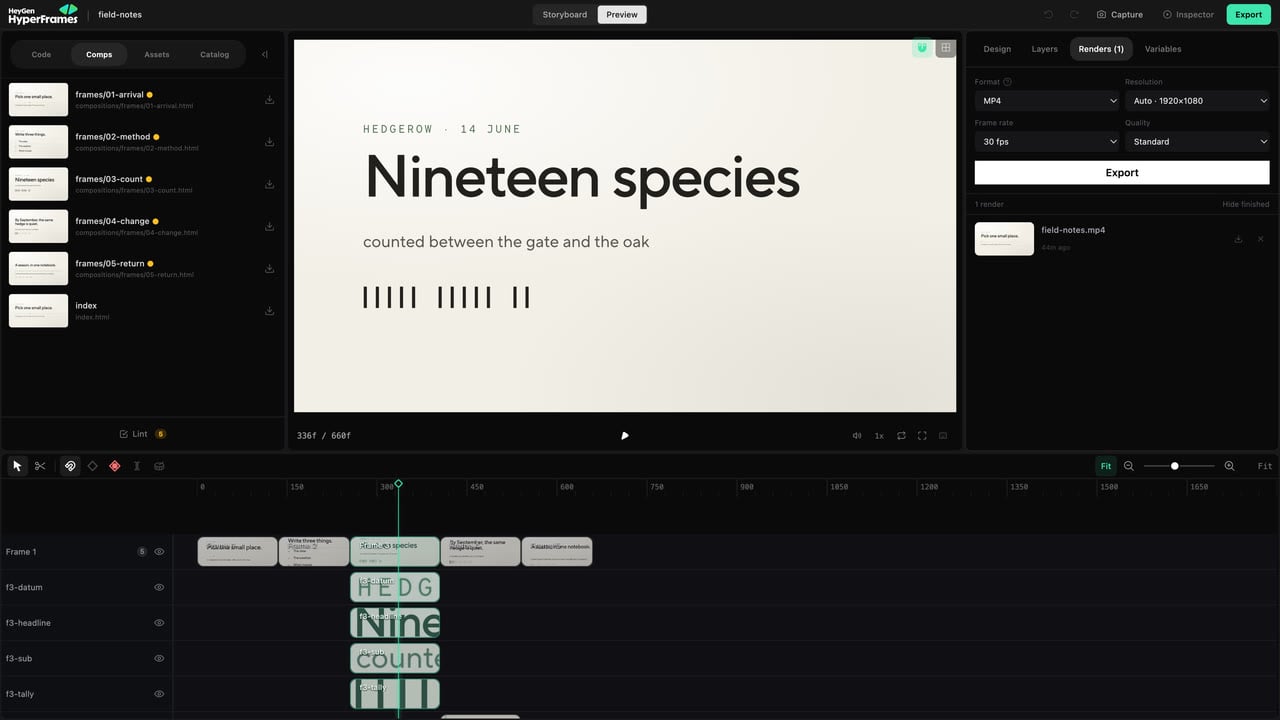
Task: Click the Format help question-mark icon
Action: pyautogui.click(x=1007, y=82)
